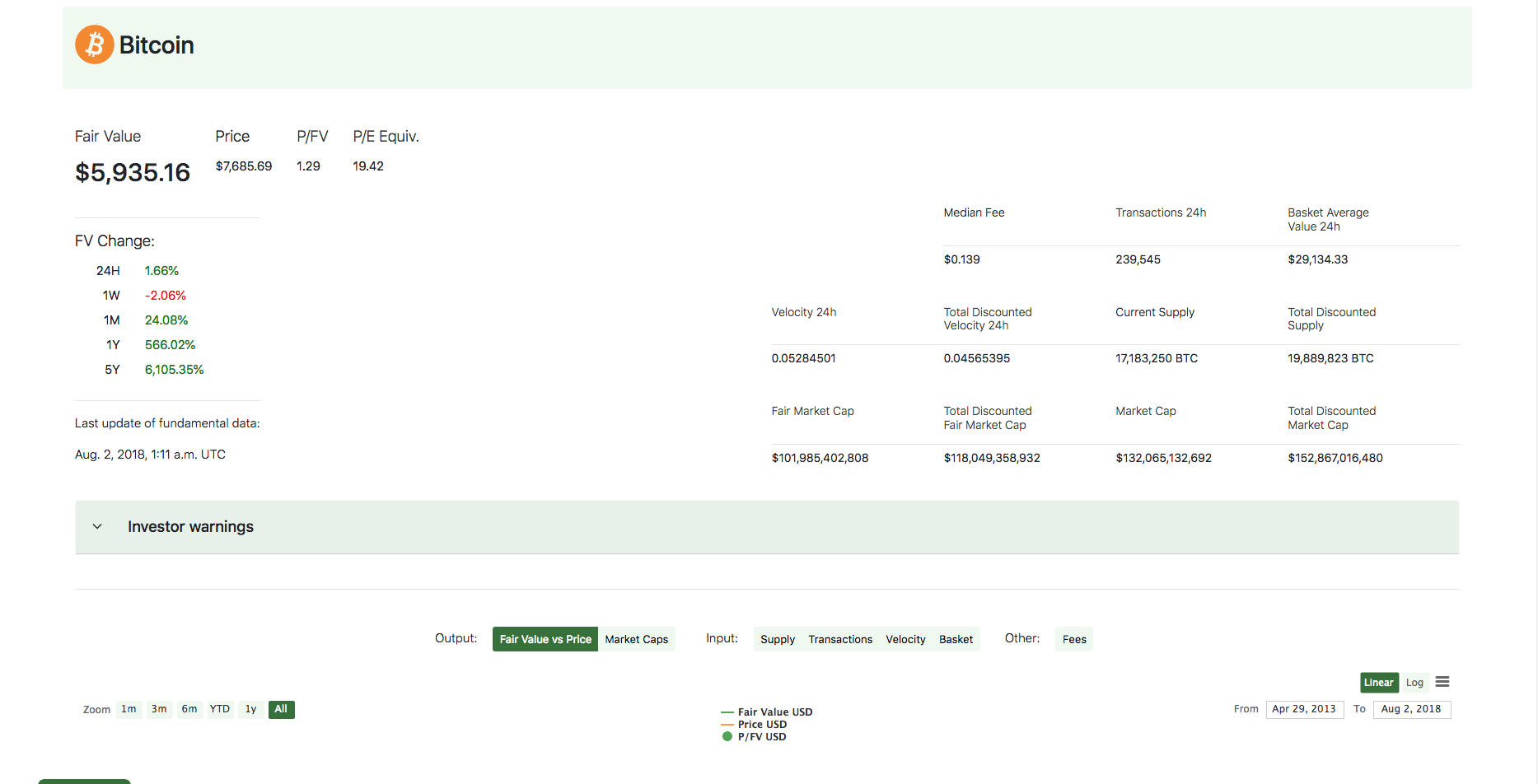Set chart zoom to 1y
The image size is (1538, 784).
[251, 709]
